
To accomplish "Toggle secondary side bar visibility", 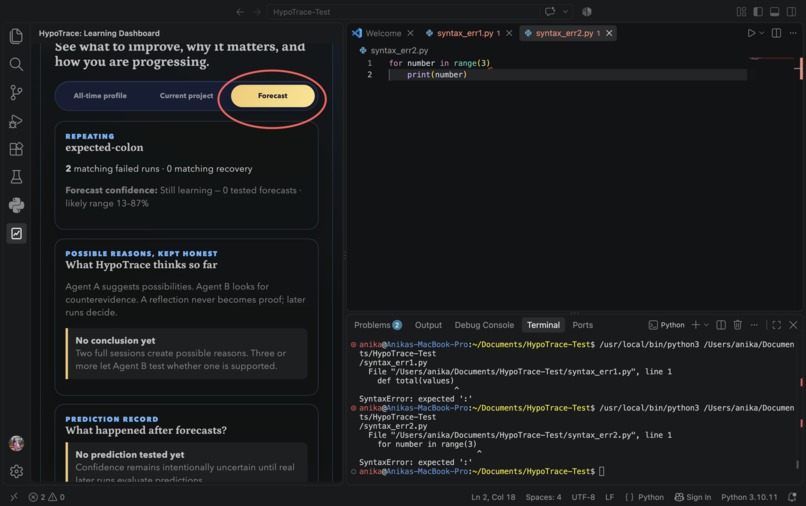I will (792, 11).
